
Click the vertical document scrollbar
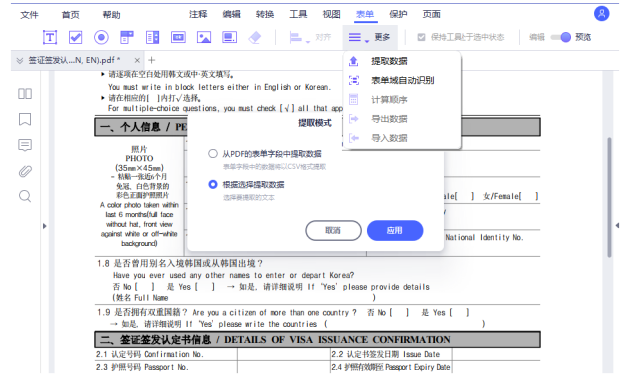click(x=609, y=197)
